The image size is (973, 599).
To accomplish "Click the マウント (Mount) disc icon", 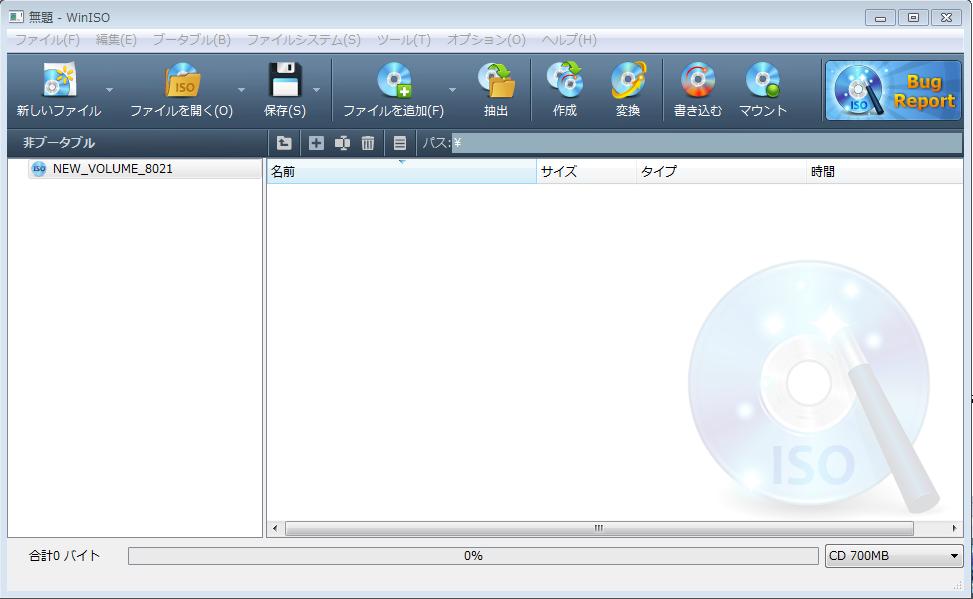I will coord(763,81).
